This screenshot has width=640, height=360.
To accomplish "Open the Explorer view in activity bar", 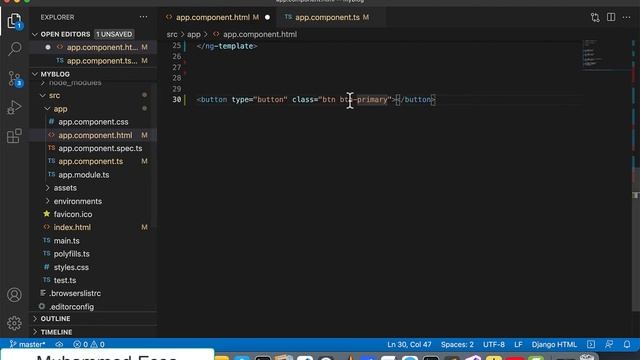I will 14,20.
